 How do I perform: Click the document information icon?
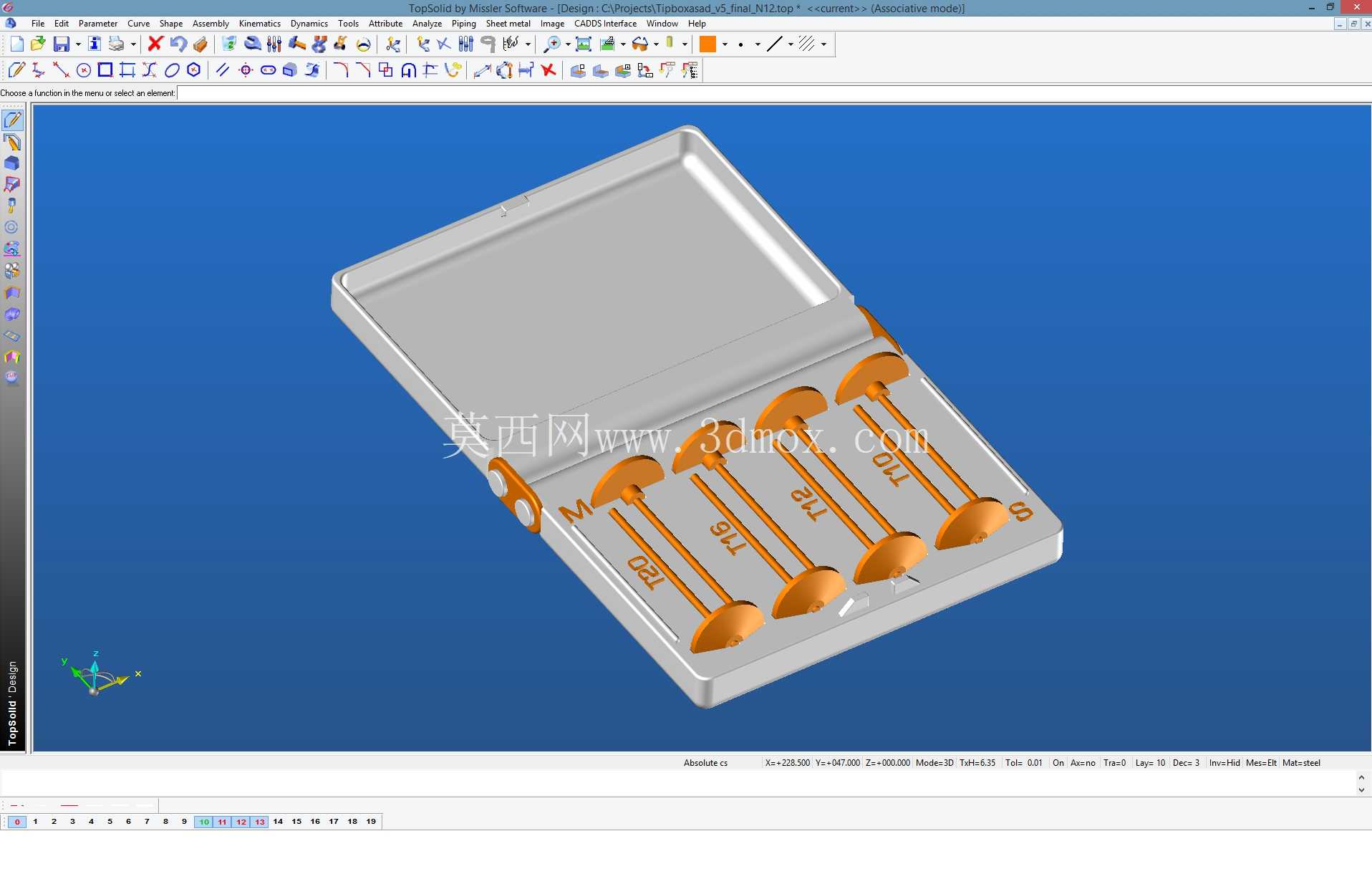[x=94, y=44]
